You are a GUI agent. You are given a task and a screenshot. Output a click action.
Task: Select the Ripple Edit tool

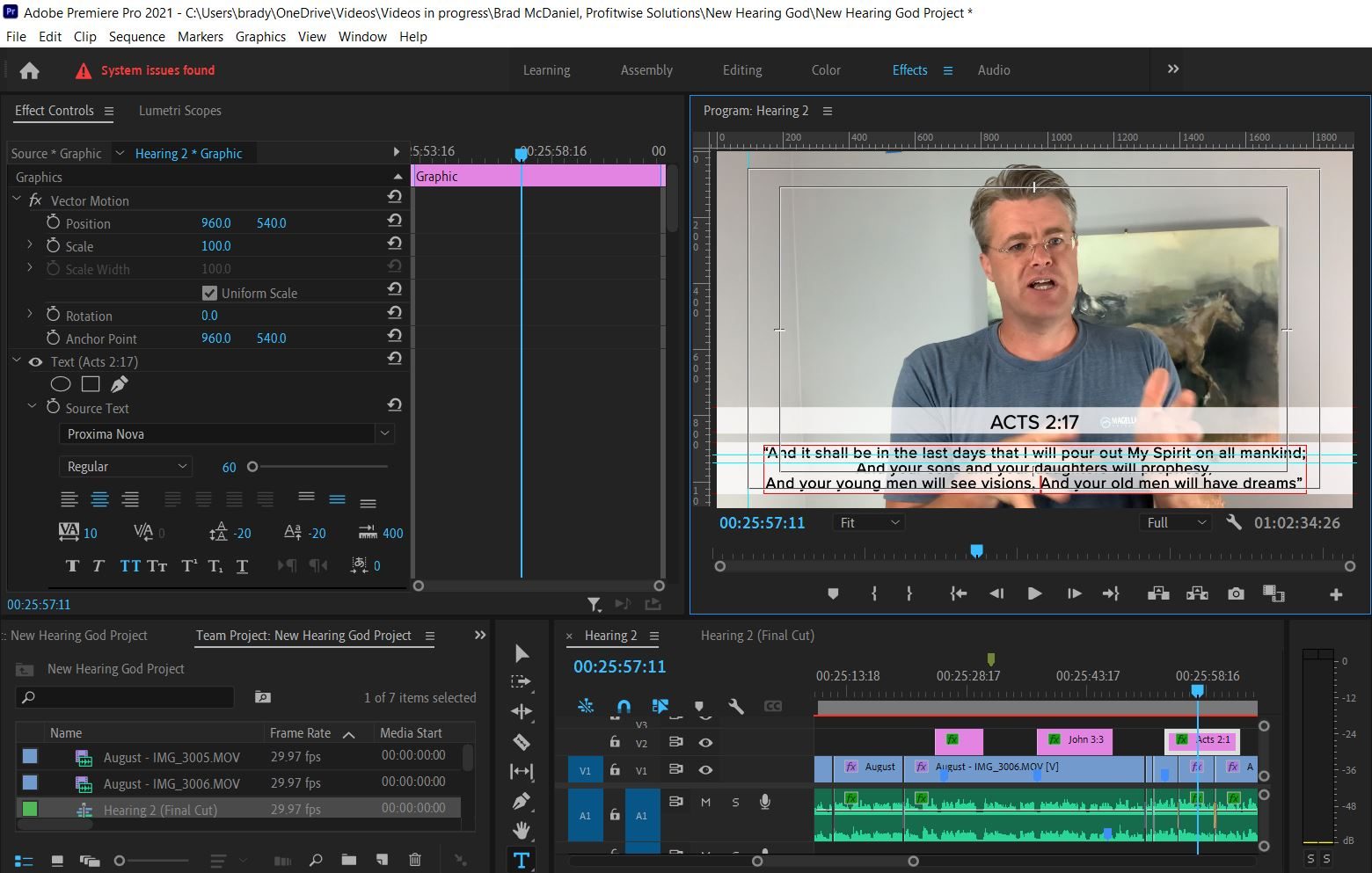tap(522, 711)
